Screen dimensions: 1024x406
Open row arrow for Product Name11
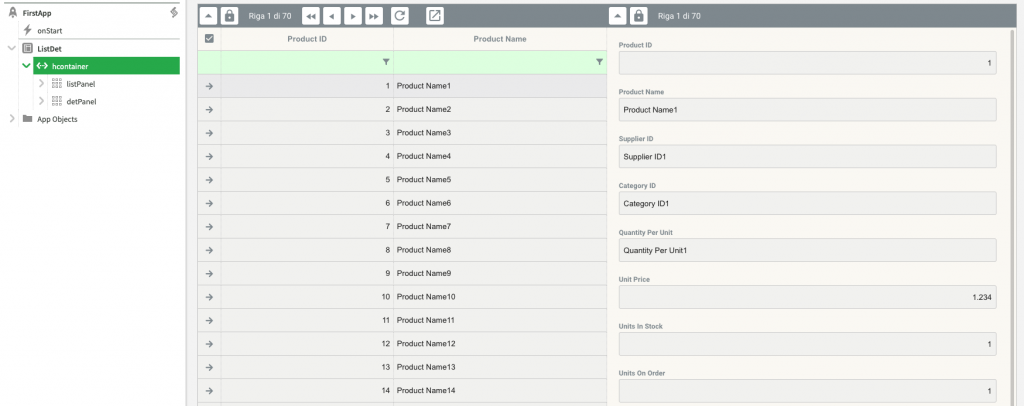pyautogui.click(x=209, y=320)
